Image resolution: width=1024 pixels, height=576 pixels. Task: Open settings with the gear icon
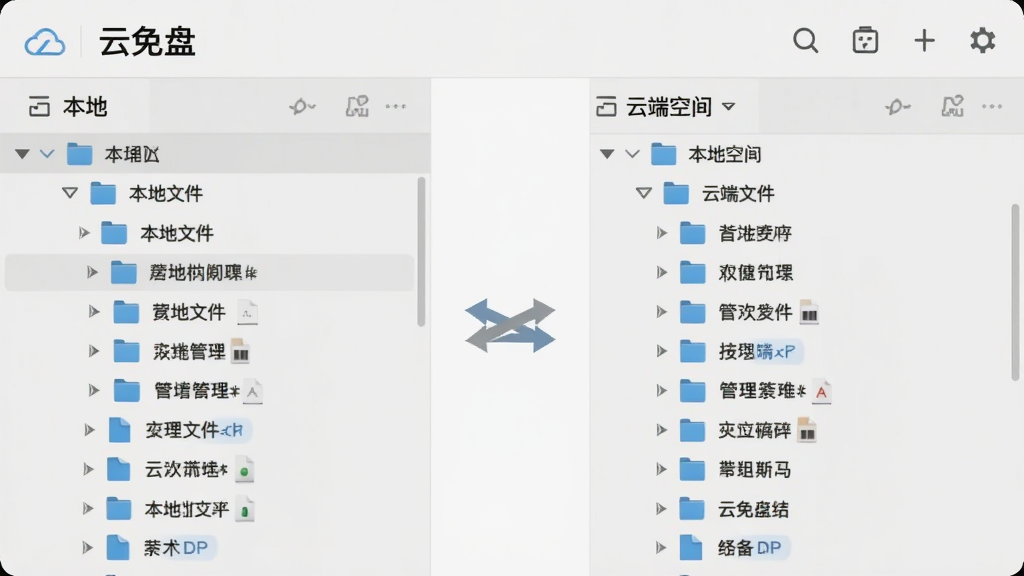(982, 40)
